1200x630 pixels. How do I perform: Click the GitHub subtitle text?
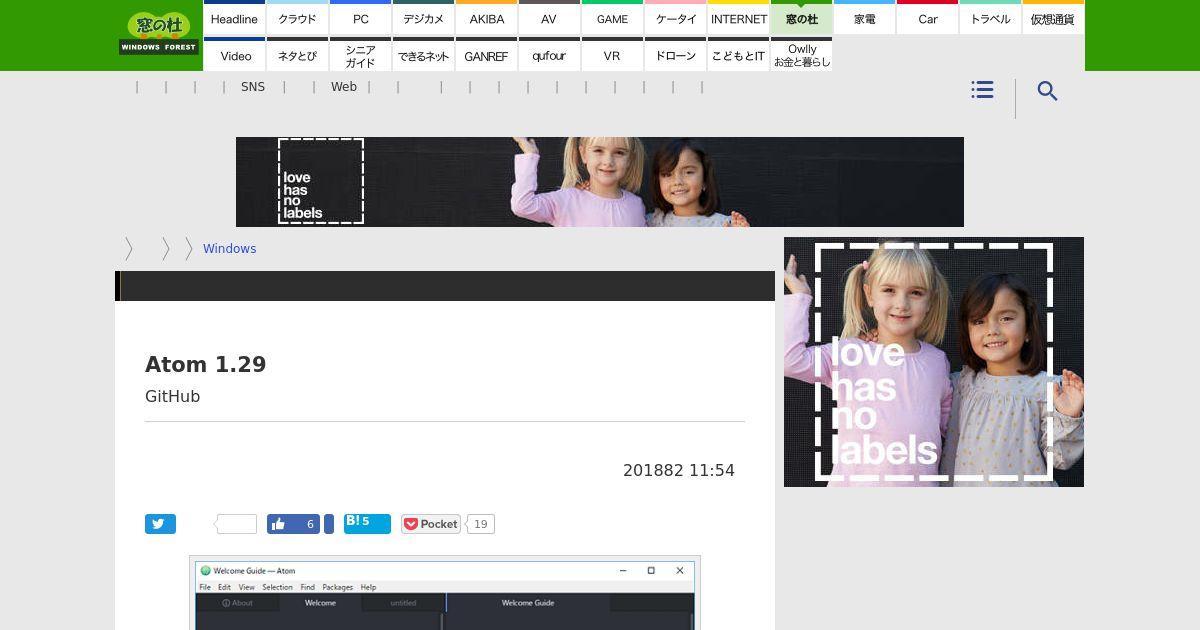[x=172, y=396]
